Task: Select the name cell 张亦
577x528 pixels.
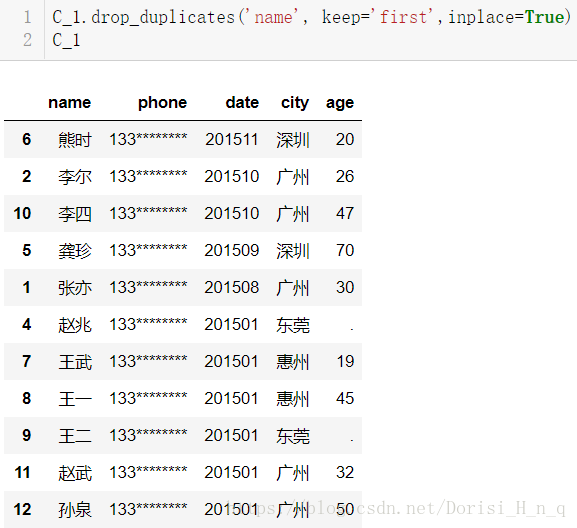Action: 75,288
